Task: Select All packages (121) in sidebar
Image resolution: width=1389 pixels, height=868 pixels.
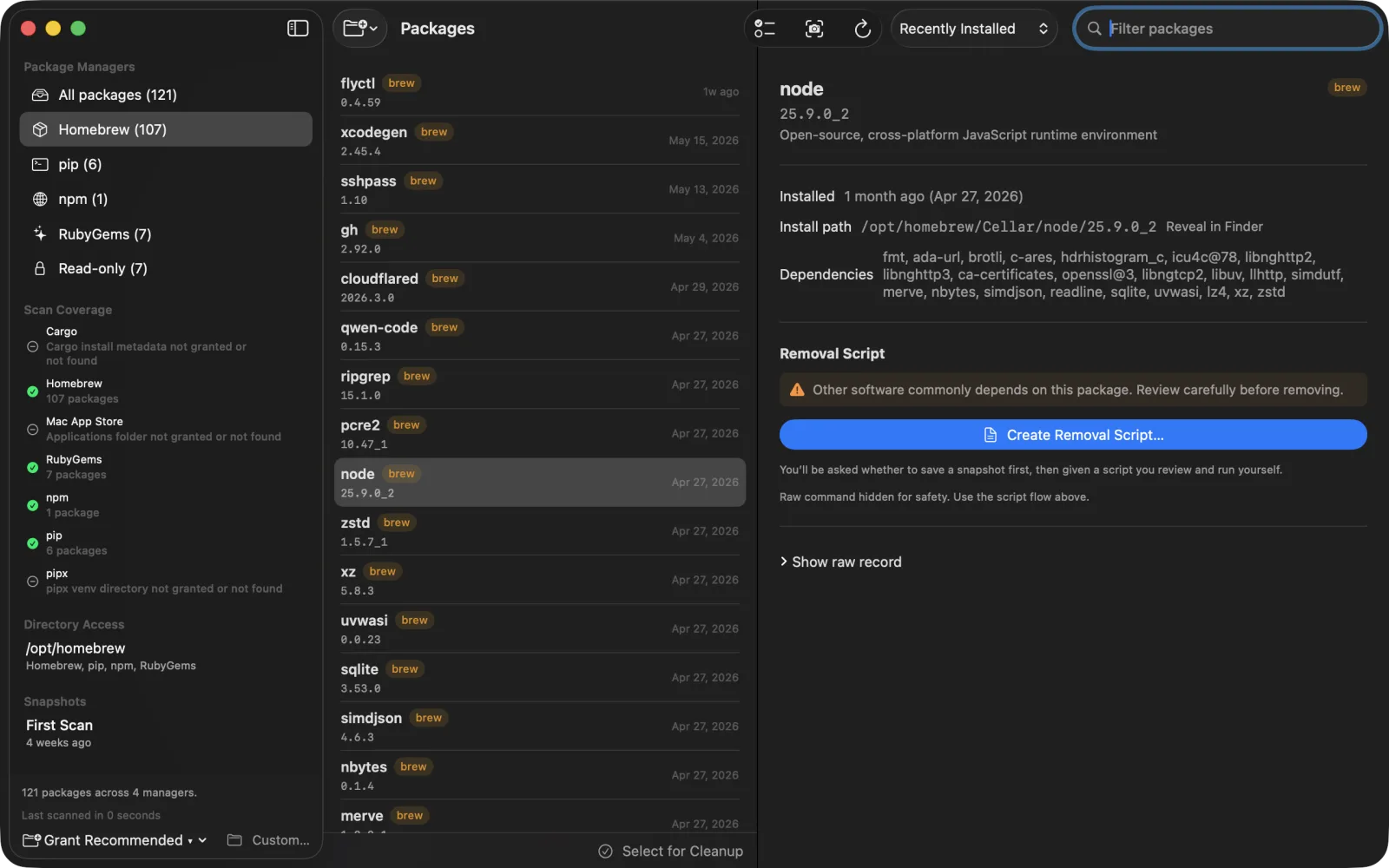Action: pos(166,95)
